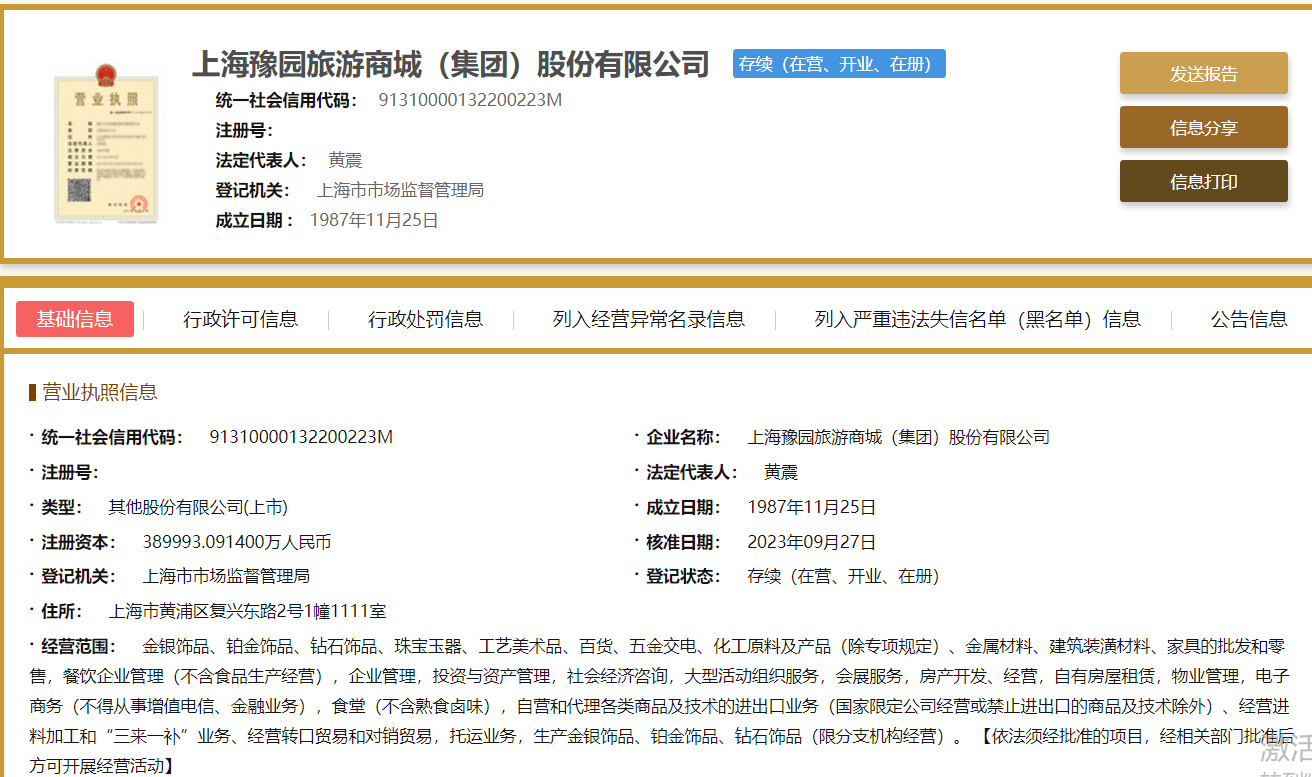The height and width of the screenshot is (777, 1312).
Task: Click 上海市市场监督管理局 in the header
Action: point(400,190)
